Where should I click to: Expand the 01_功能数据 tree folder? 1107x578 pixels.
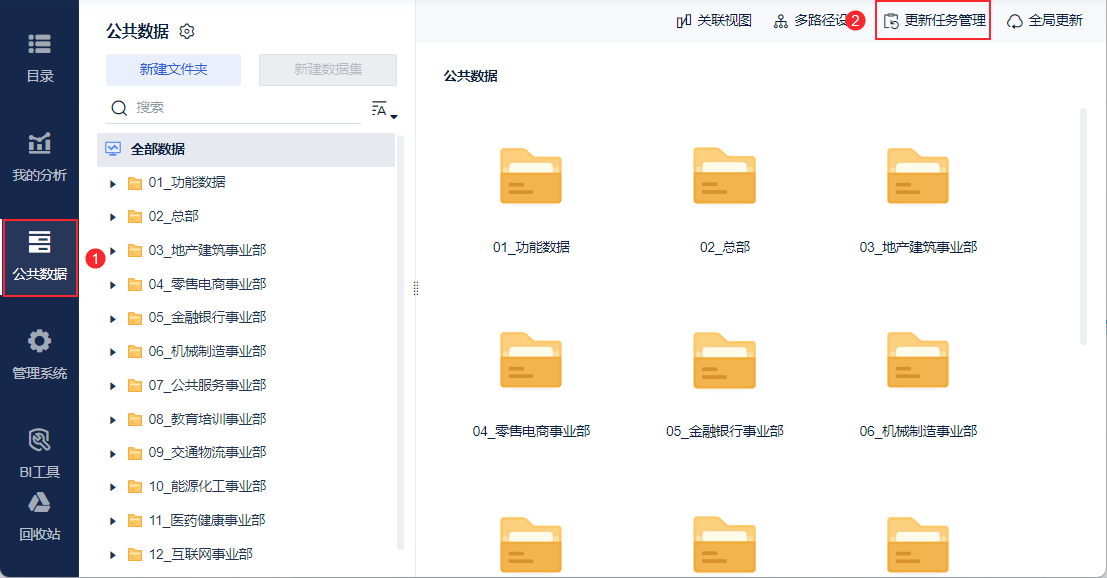click(x=113, y=183)
